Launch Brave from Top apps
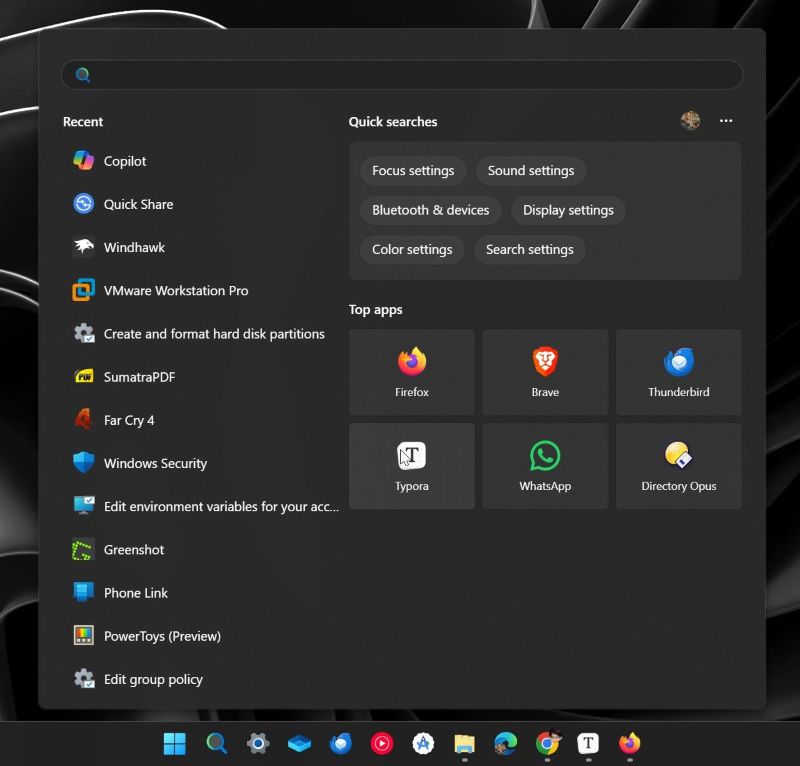800x766 pixels. pos(545,372)
